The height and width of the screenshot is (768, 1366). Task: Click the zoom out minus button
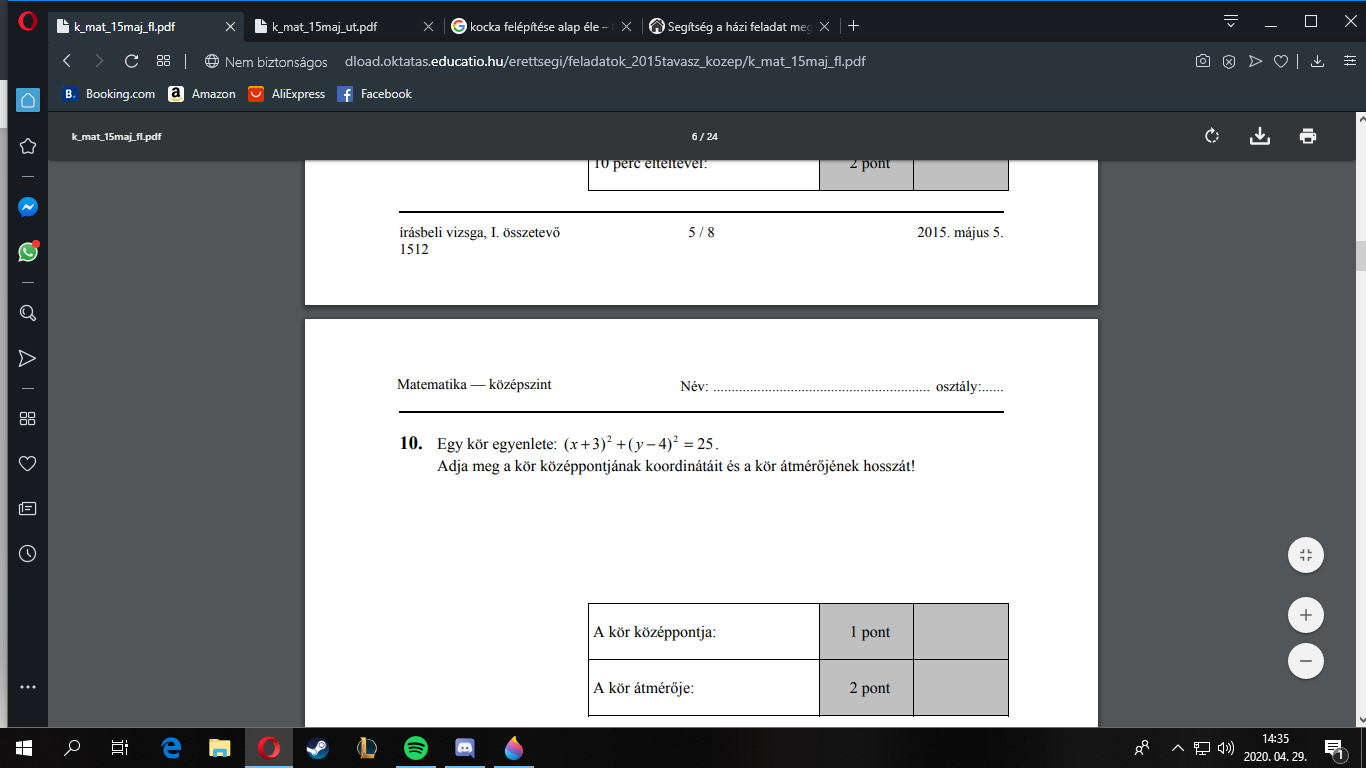pos(1305,661)
